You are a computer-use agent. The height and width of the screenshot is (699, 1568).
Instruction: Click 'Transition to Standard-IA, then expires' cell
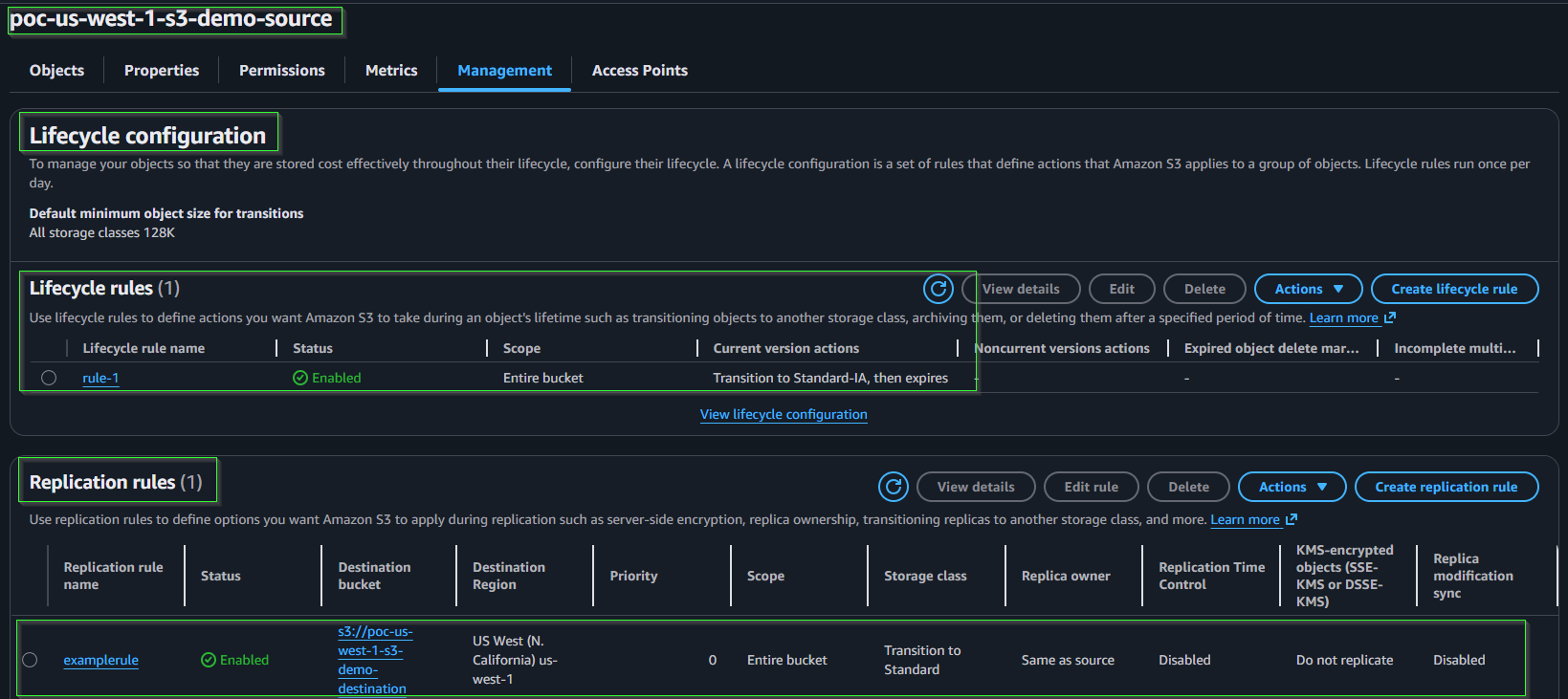830,378
